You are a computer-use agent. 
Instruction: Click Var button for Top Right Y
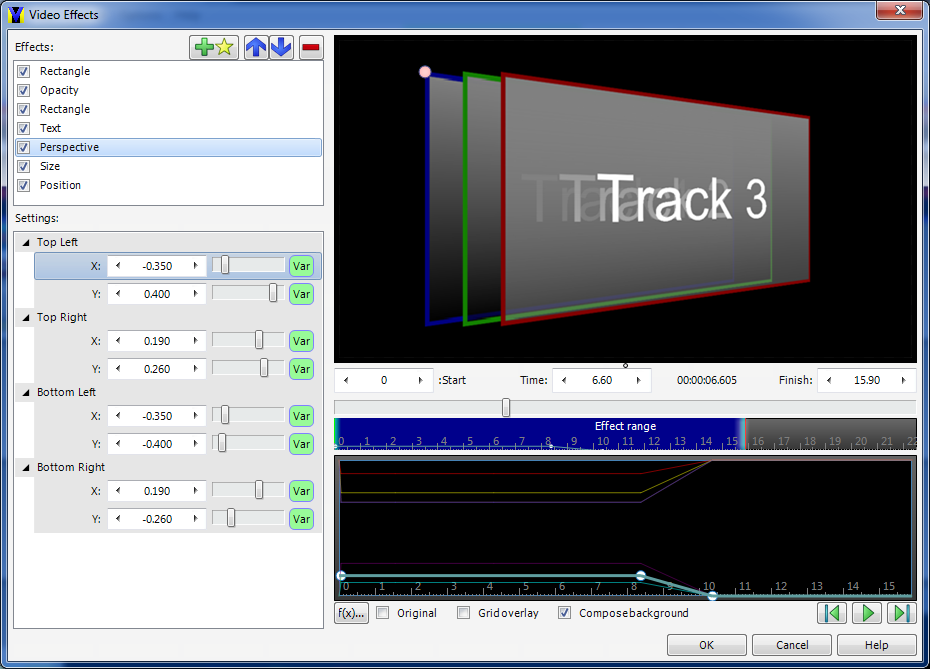pyautogui.click(x=301, y=369)
